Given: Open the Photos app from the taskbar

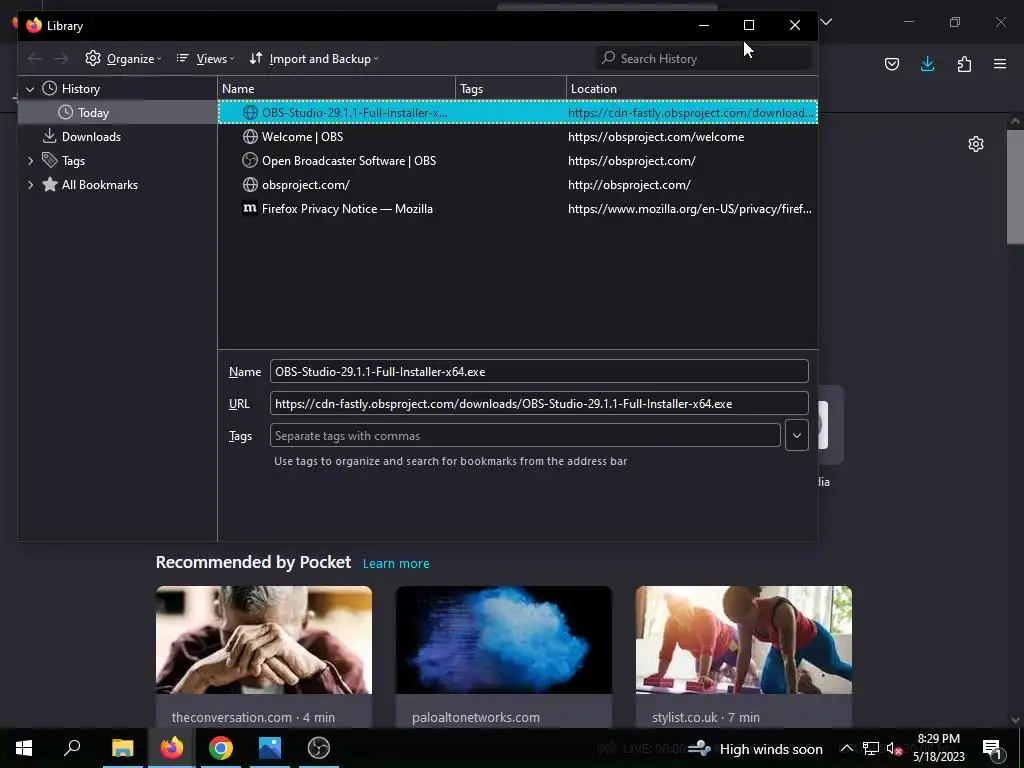Looking at the screenshot, I should pos(270,748).
